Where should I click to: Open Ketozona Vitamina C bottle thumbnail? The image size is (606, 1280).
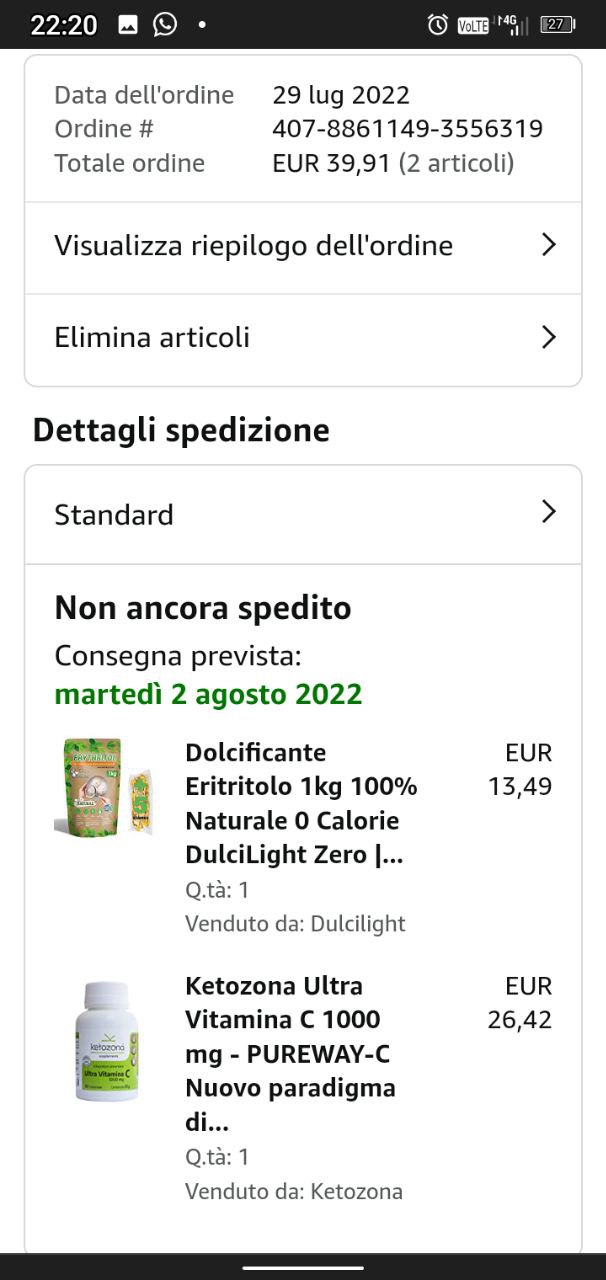pyautogui.click(x=106, y=1042)
